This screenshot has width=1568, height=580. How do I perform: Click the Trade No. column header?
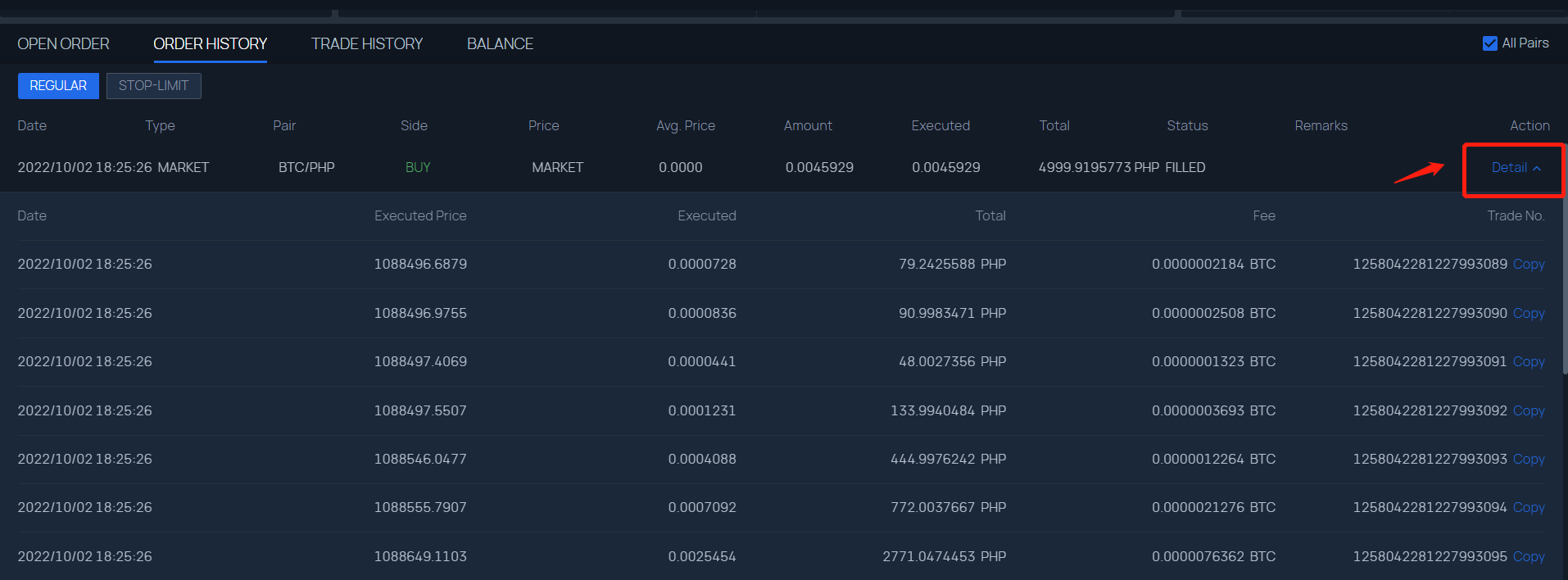[x=1516, y=215]
